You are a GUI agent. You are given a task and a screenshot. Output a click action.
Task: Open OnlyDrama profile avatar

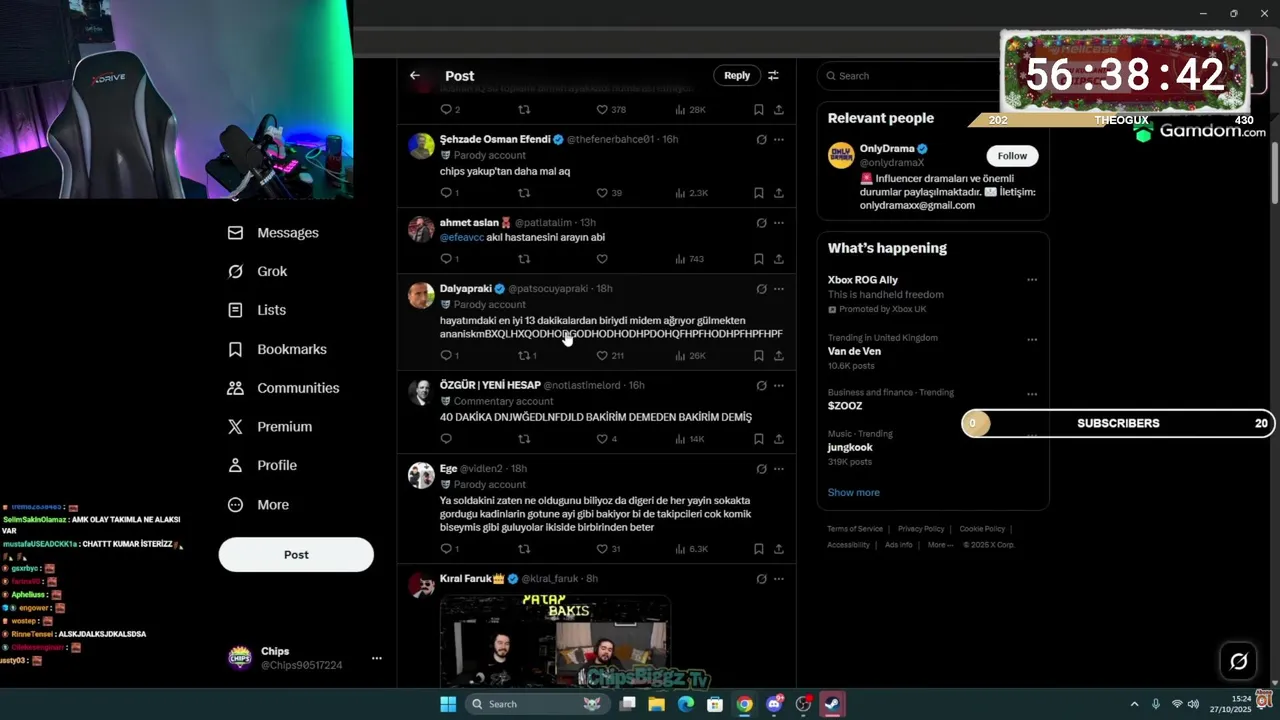click(x=841, y=155)
